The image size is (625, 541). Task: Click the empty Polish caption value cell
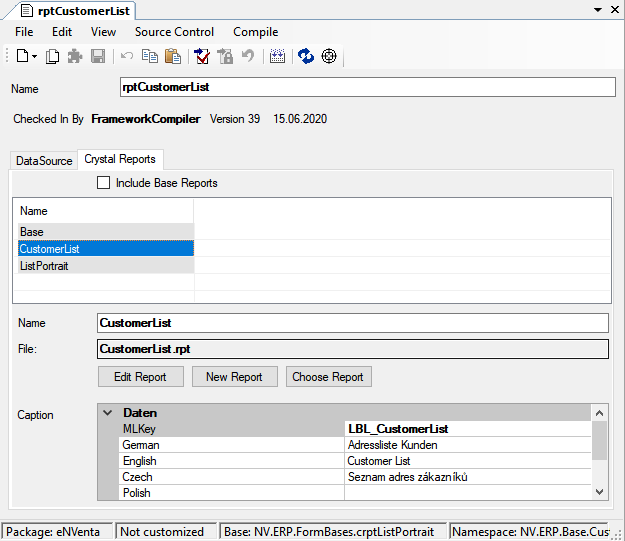468,493
